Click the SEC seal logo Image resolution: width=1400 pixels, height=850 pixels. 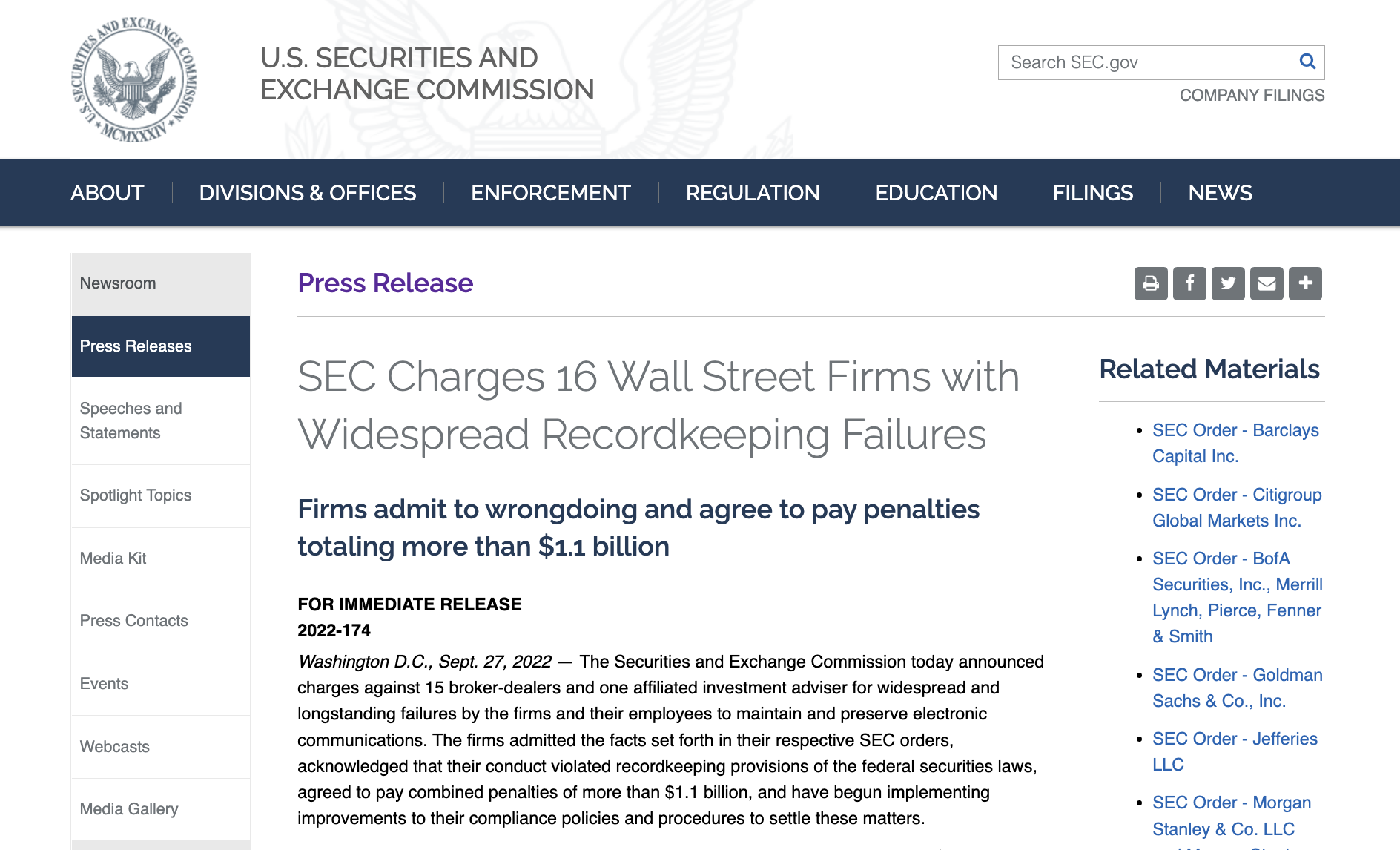coord(134,79)
